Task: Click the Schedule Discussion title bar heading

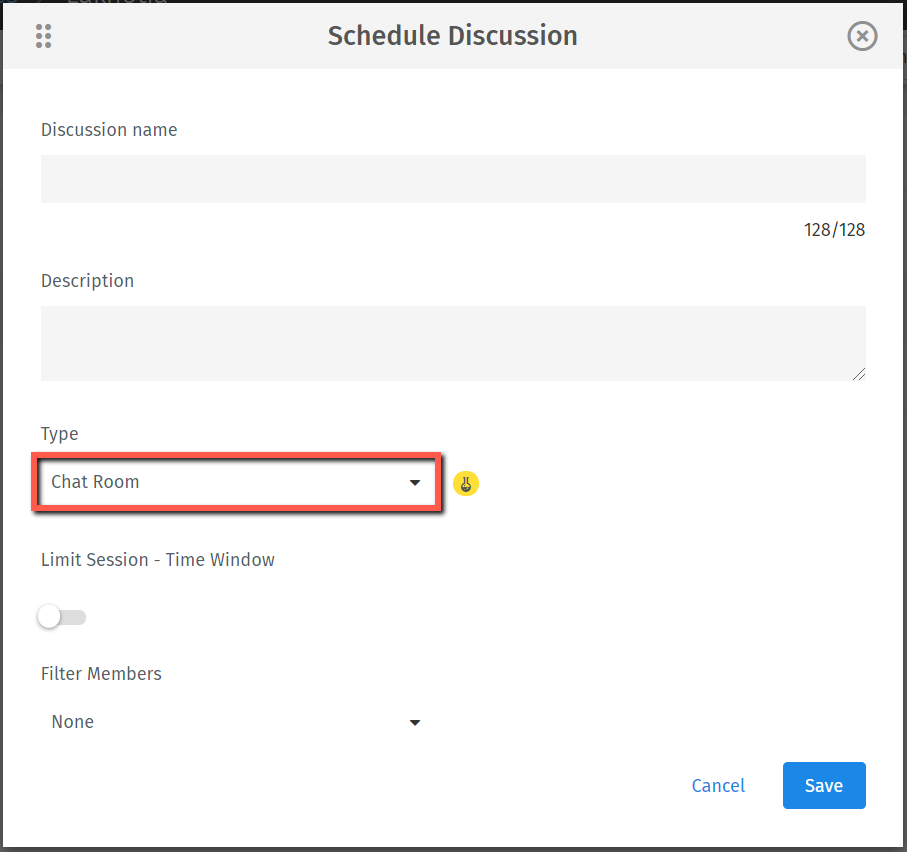Action: click(x=452, y=37)
